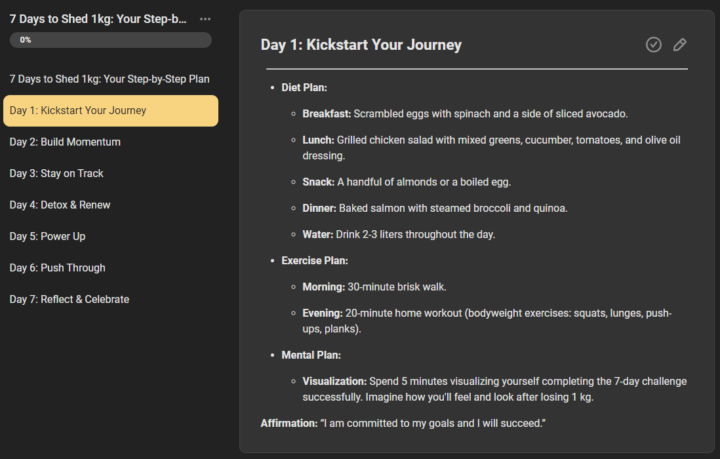Select Day 1: Kickstart Your Journey
Image resolution: width=720 pixels, height=459 pixels.
111,111
